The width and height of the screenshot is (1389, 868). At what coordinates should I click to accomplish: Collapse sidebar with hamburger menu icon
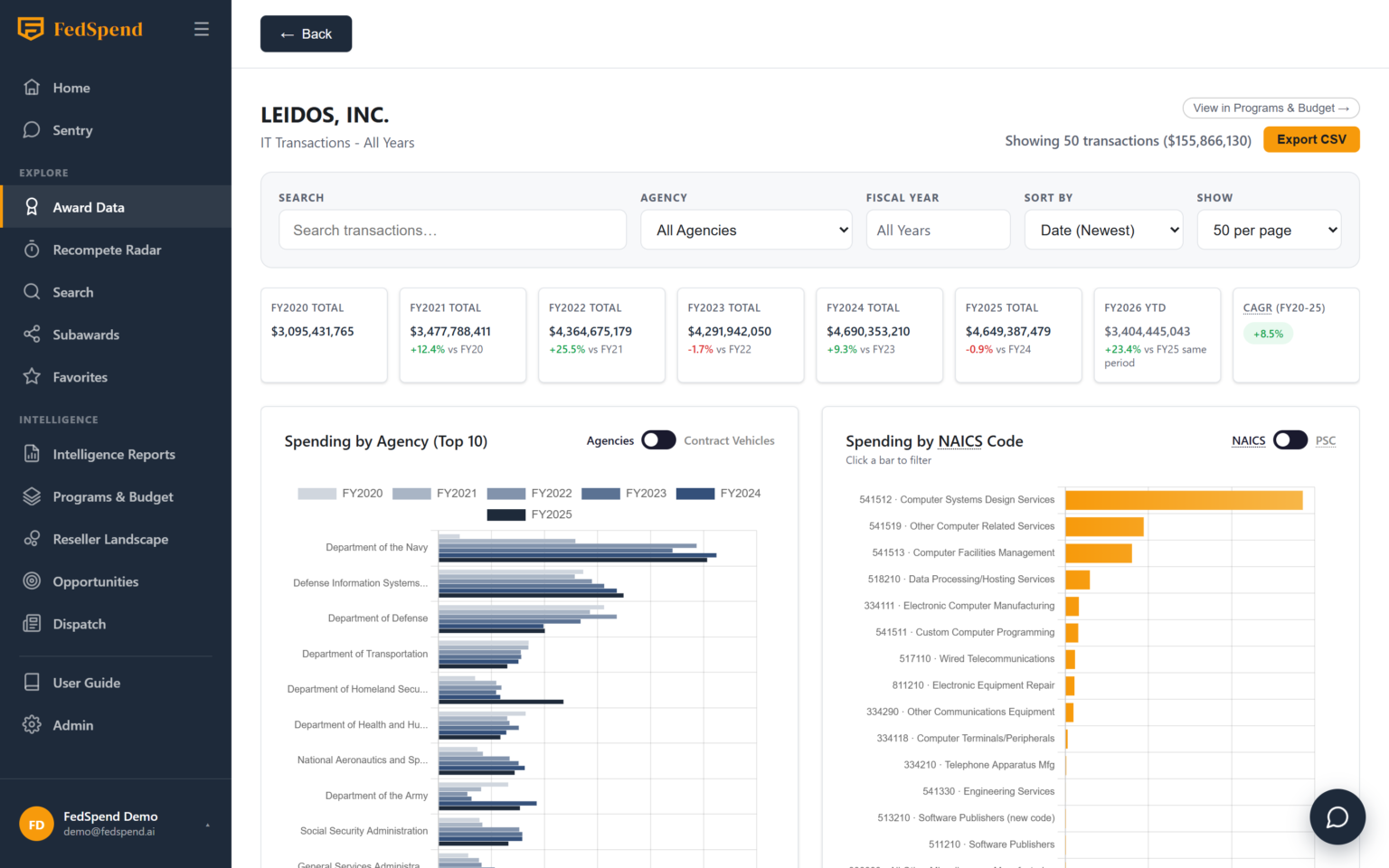pos(202,29)
